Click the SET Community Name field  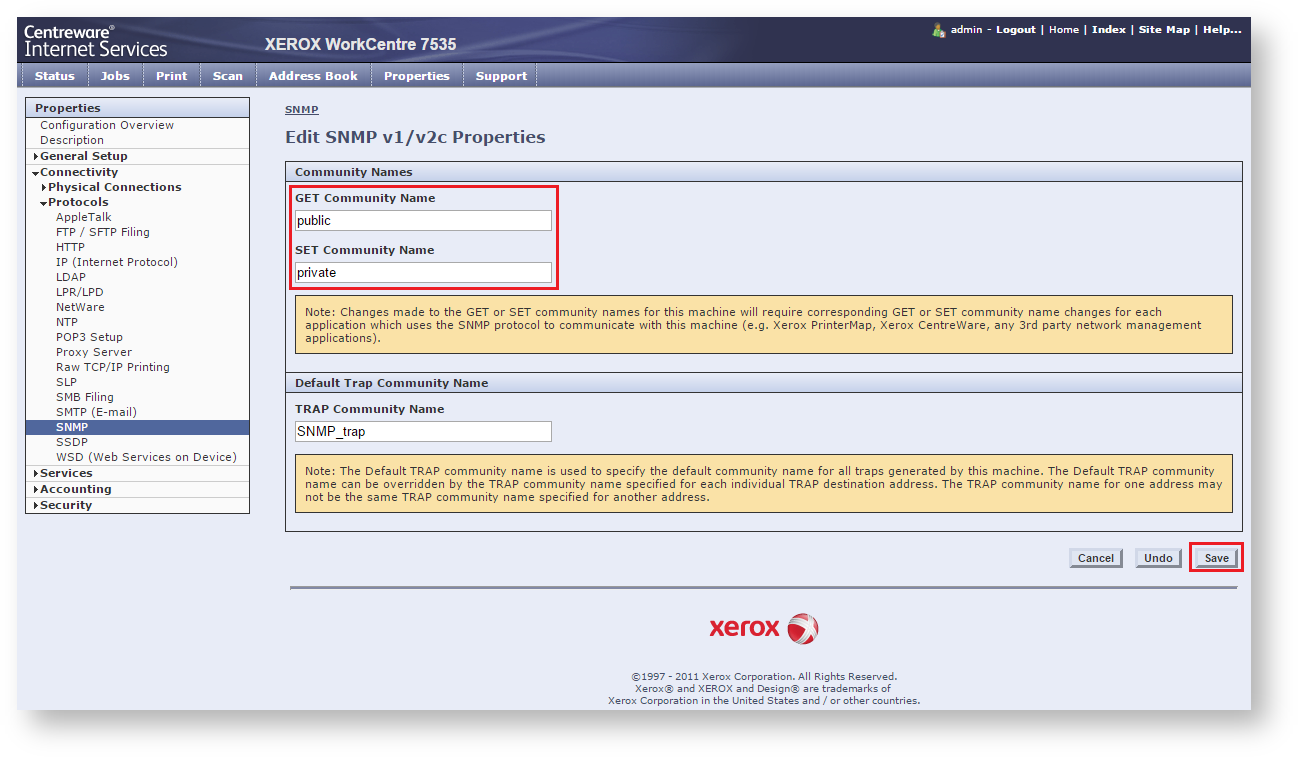point(423,272)
